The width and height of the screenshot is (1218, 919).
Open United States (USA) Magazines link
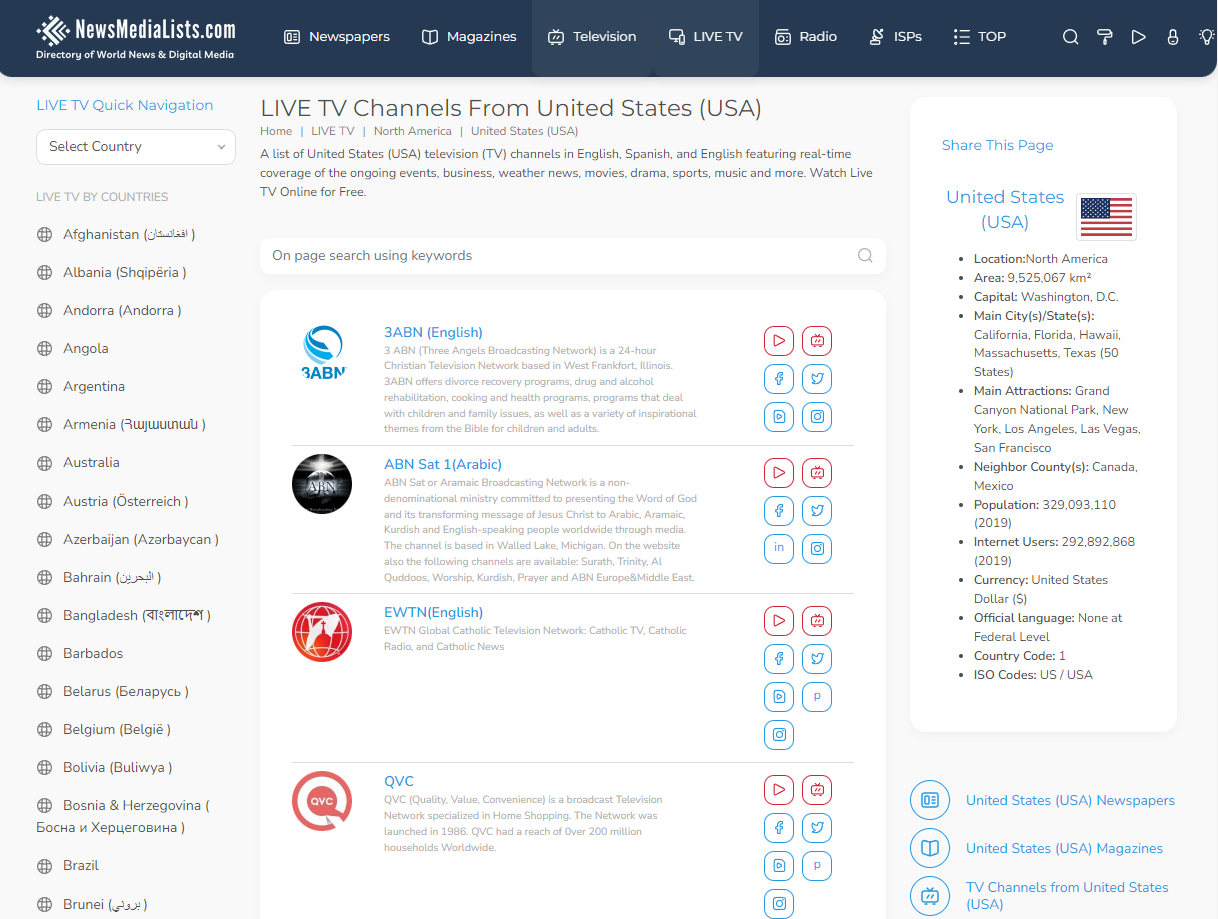1064,848
